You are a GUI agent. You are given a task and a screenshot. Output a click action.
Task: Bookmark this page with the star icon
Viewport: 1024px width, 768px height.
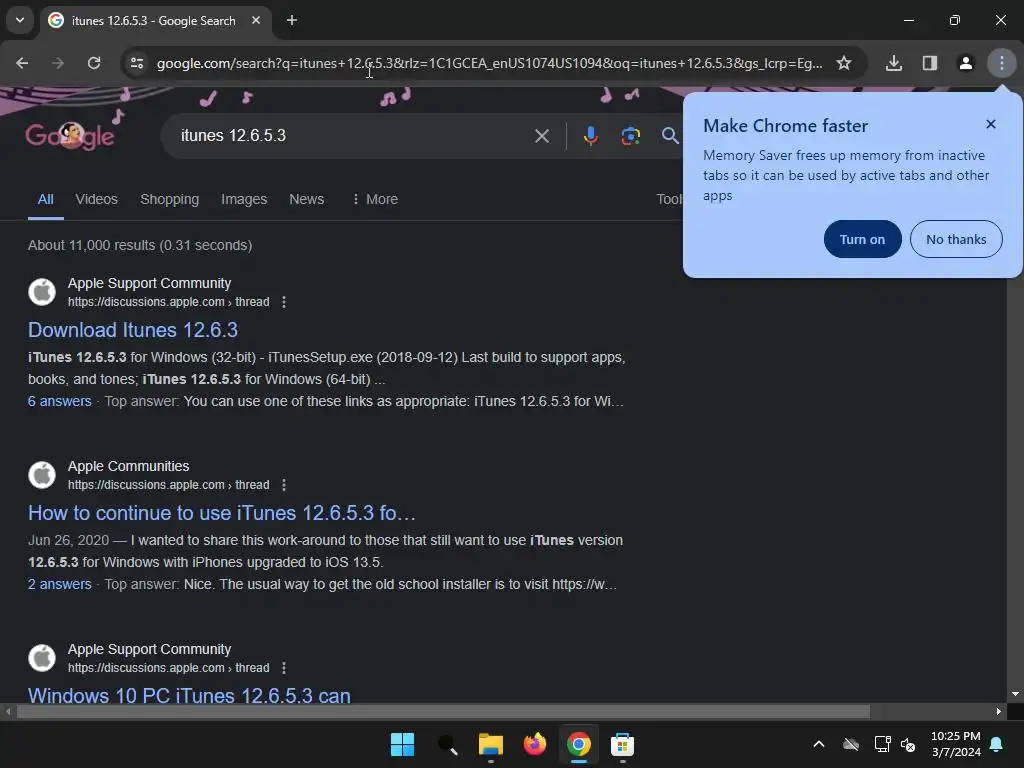844,63
